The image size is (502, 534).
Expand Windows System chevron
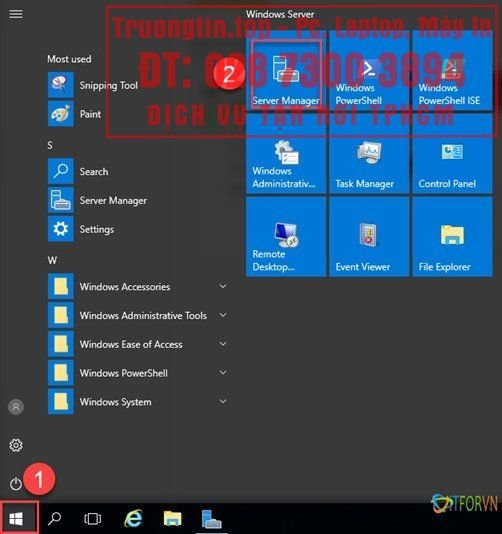pyautogui.click(x=223, y=401)
